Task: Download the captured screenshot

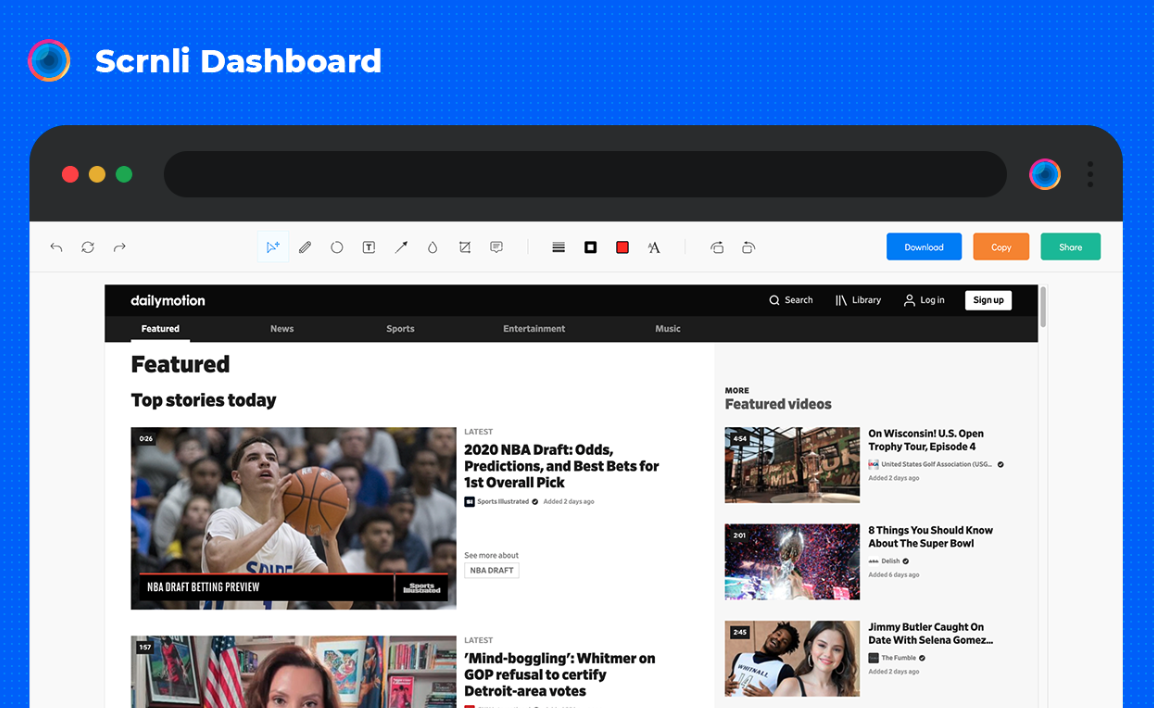Action: click(x=924, y=247)
